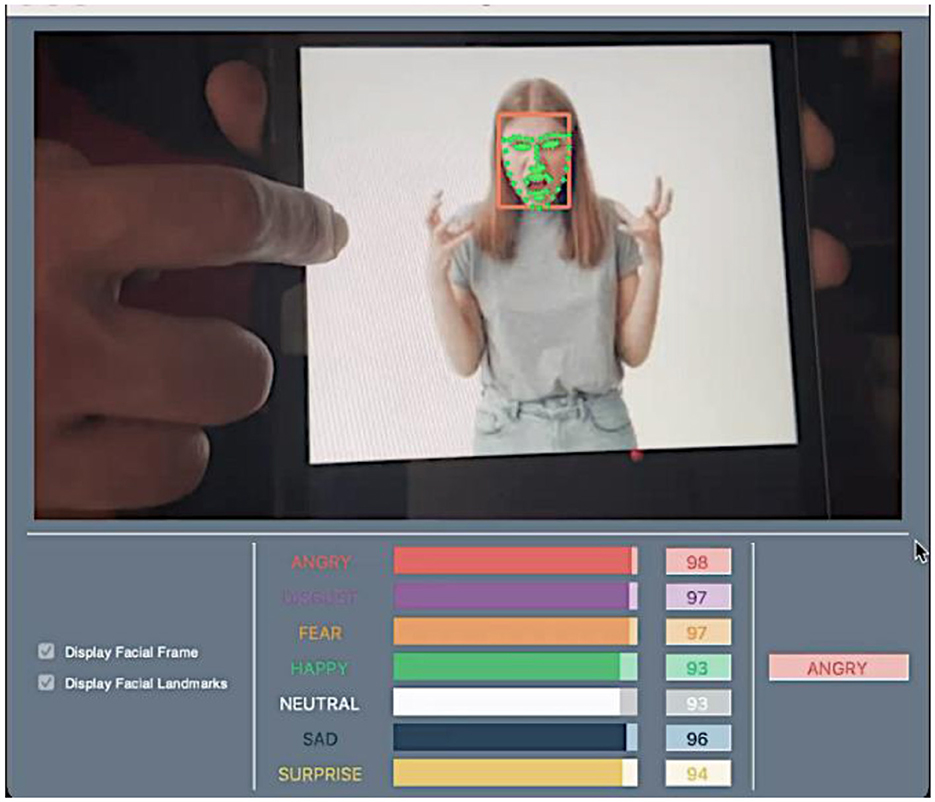Viewport: 935px width, 802px height.
Task: Click the SURPRISE score value 94
Action: (697, 774)
